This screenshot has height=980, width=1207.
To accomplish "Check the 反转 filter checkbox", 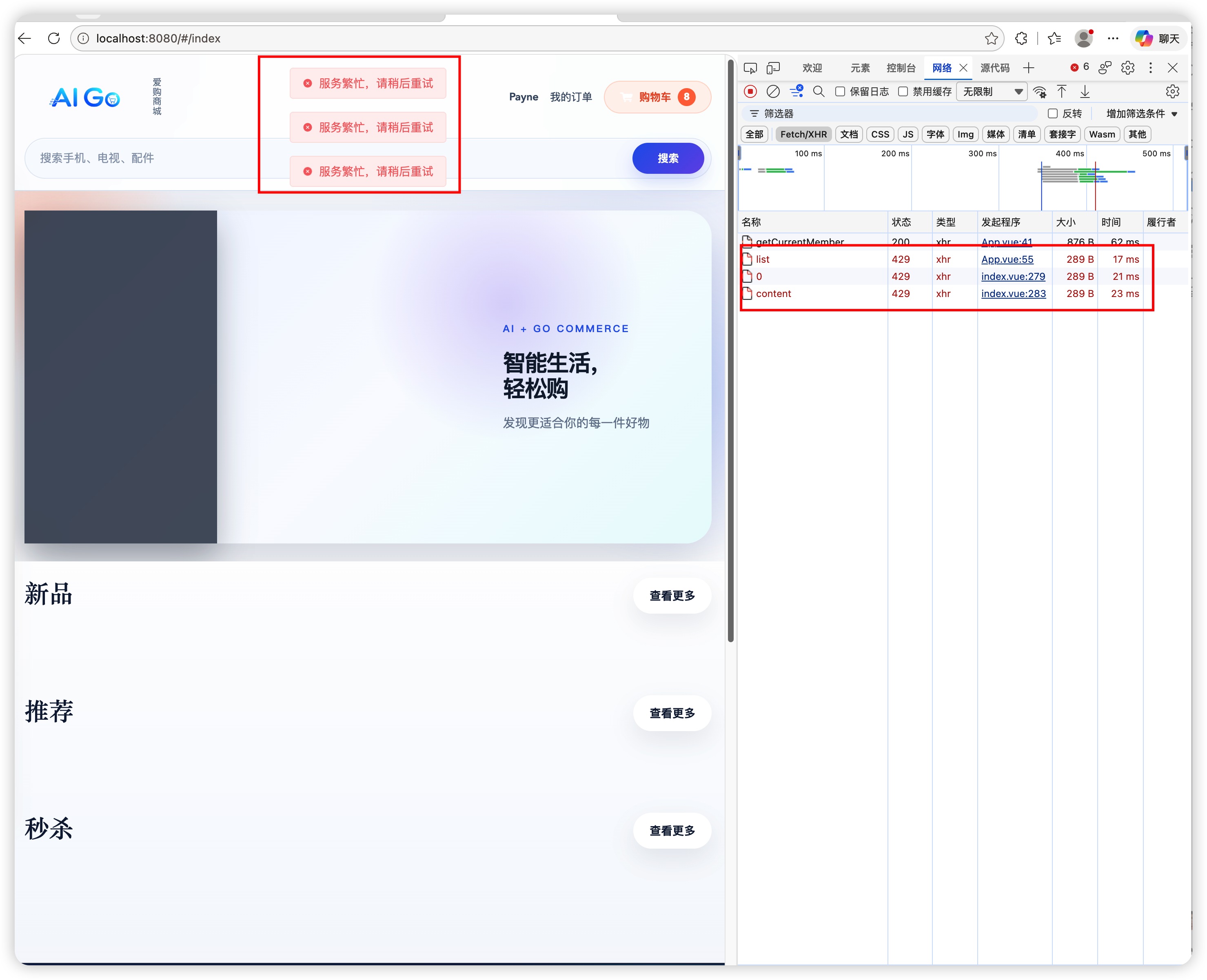I will coord(1052,114).
